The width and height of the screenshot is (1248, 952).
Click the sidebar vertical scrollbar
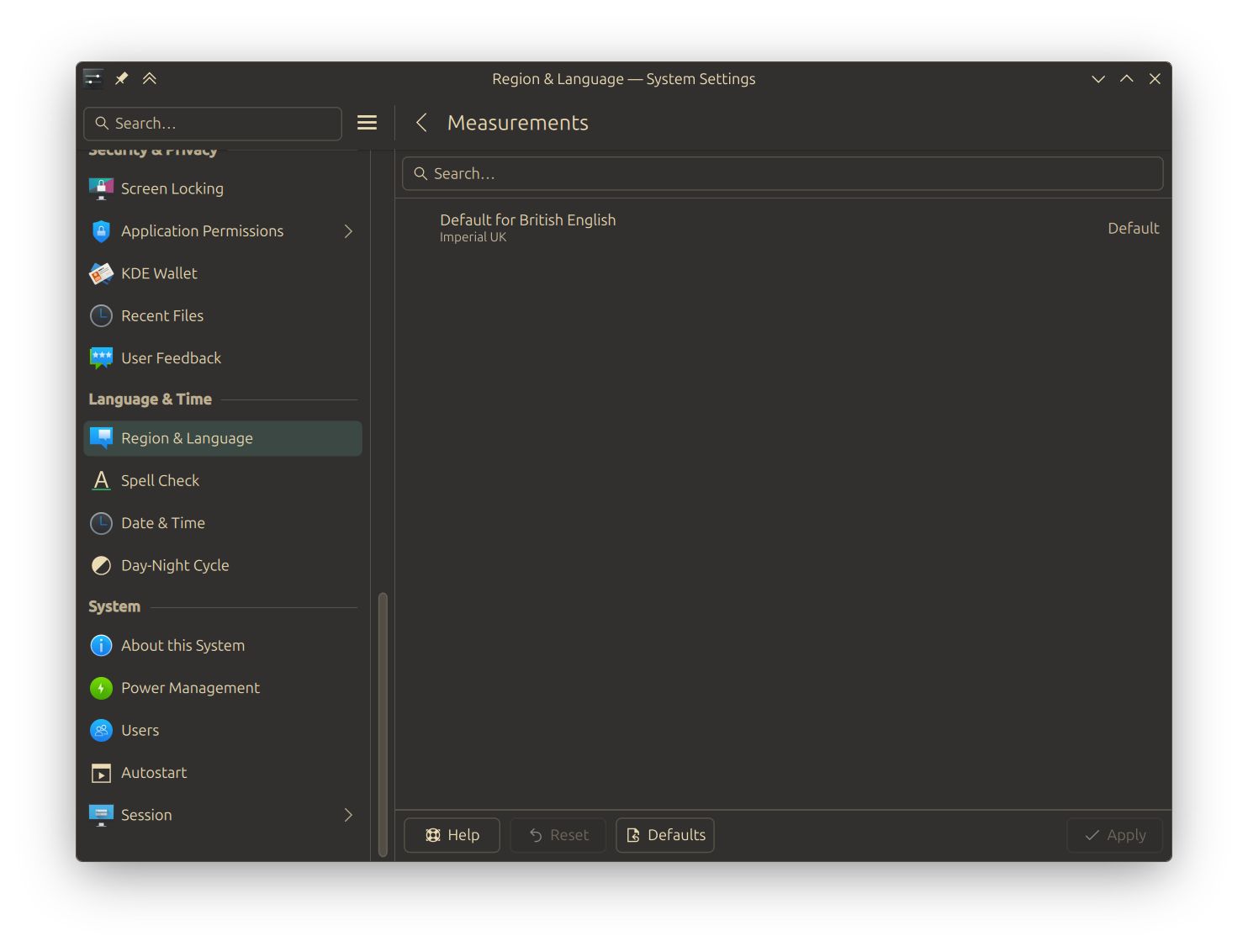(383, 725)
